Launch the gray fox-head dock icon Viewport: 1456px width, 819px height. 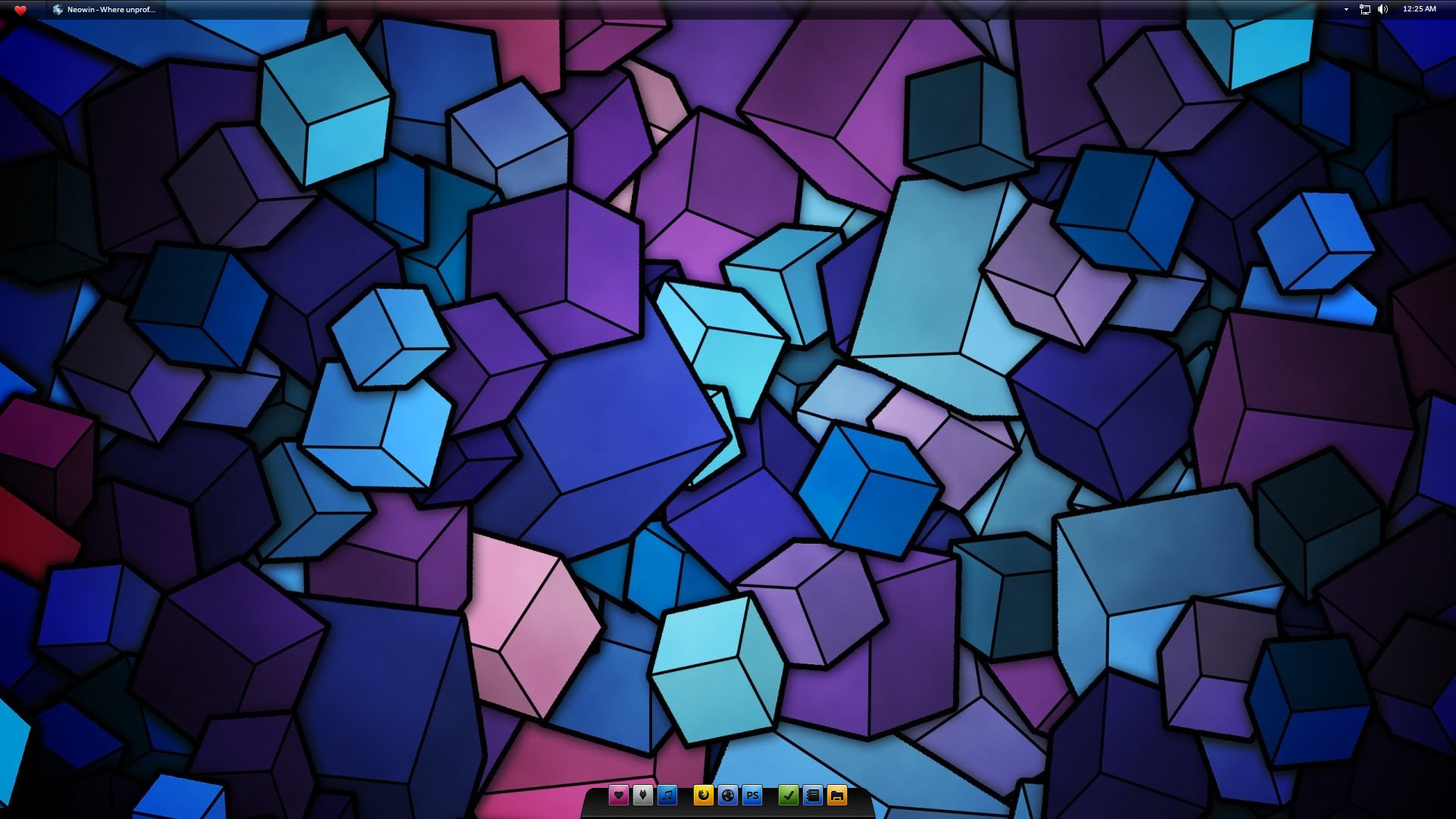click(x=643, y=795)
